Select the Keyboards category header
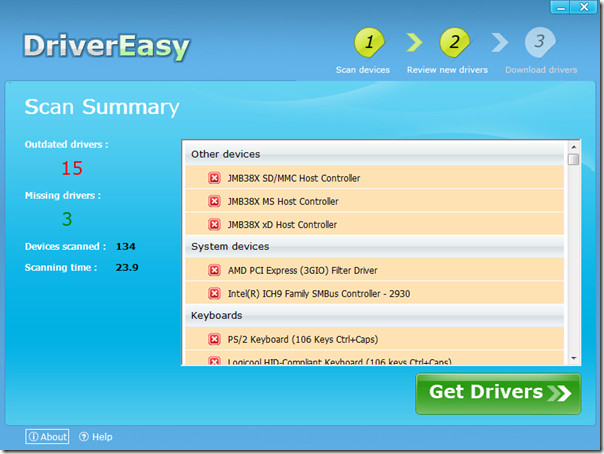This screenshot has height=454, width=604. pos(374,315)
